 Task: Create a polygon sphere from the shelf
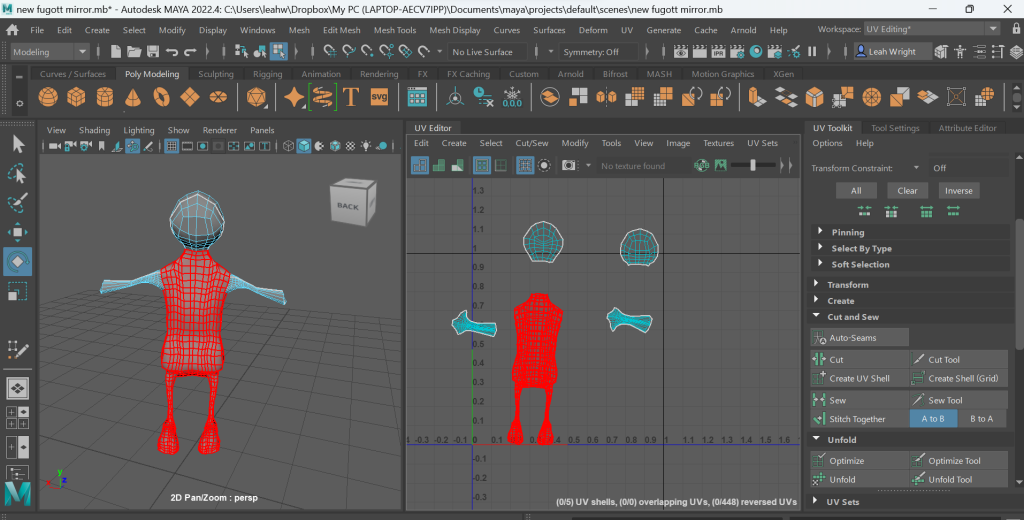coord(48,97)
